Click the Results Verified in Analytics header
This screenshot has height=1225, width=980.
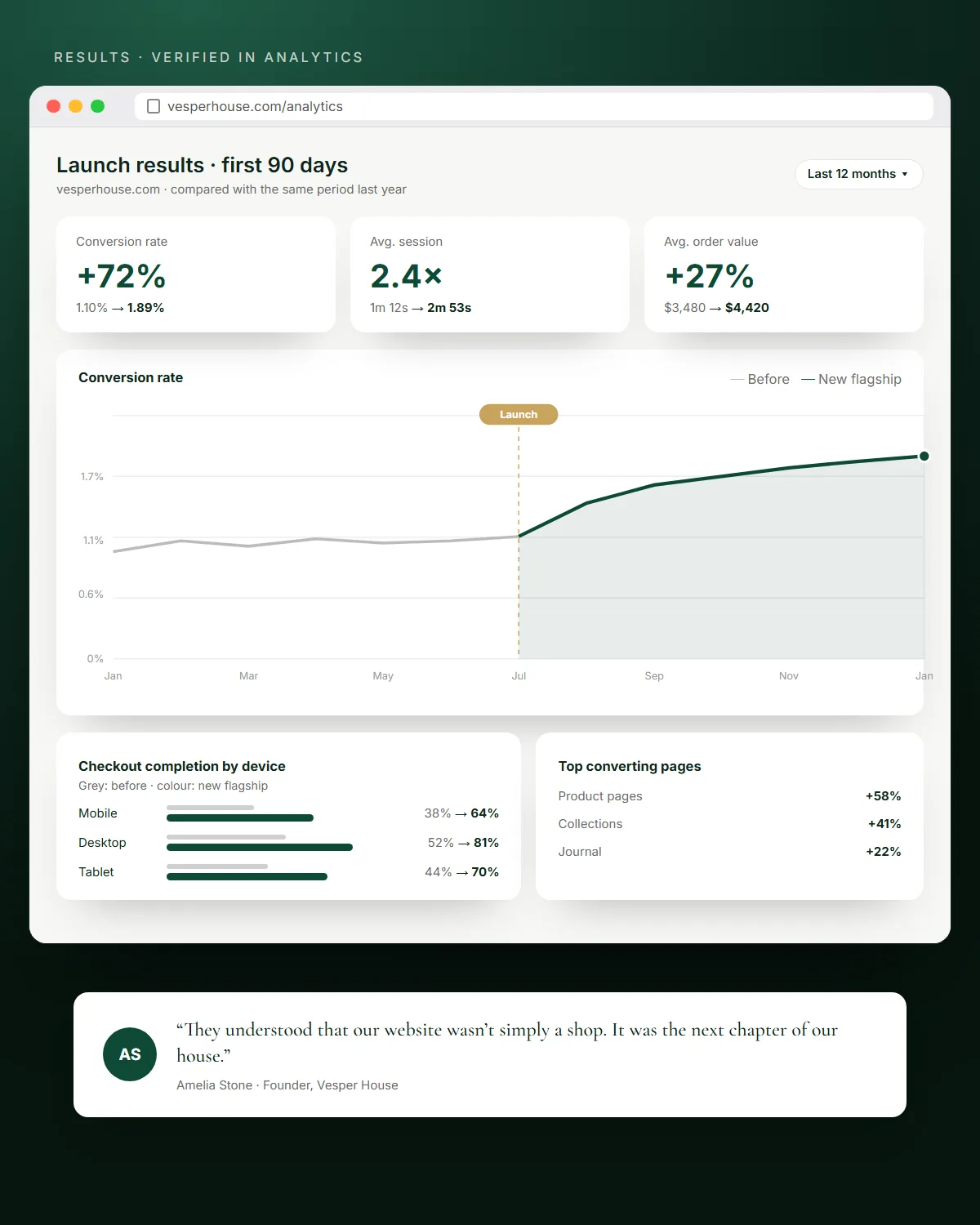tap(208, 57)
